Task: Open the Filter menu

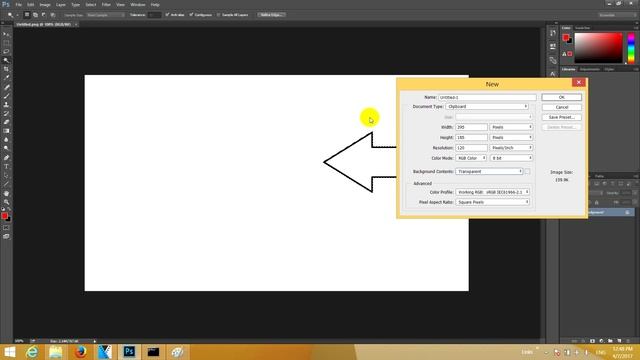Action: [106, 4]
